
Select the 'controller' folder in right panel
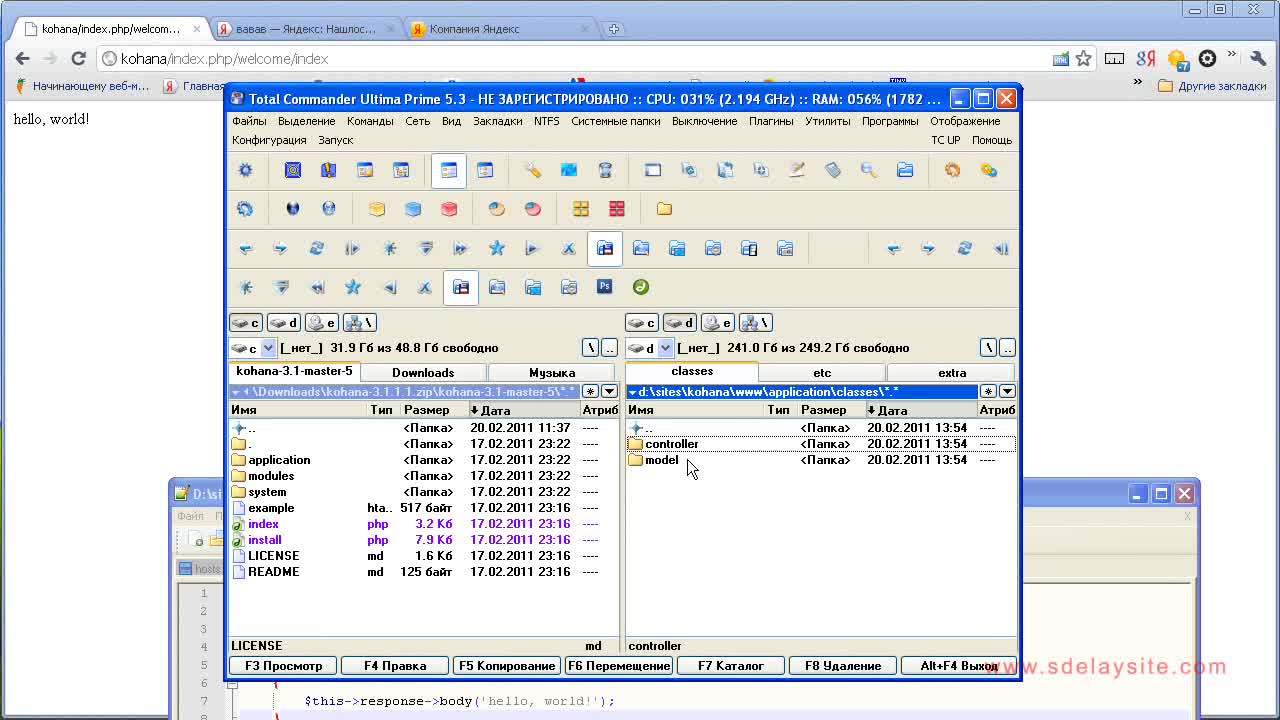tap(671, 444)
